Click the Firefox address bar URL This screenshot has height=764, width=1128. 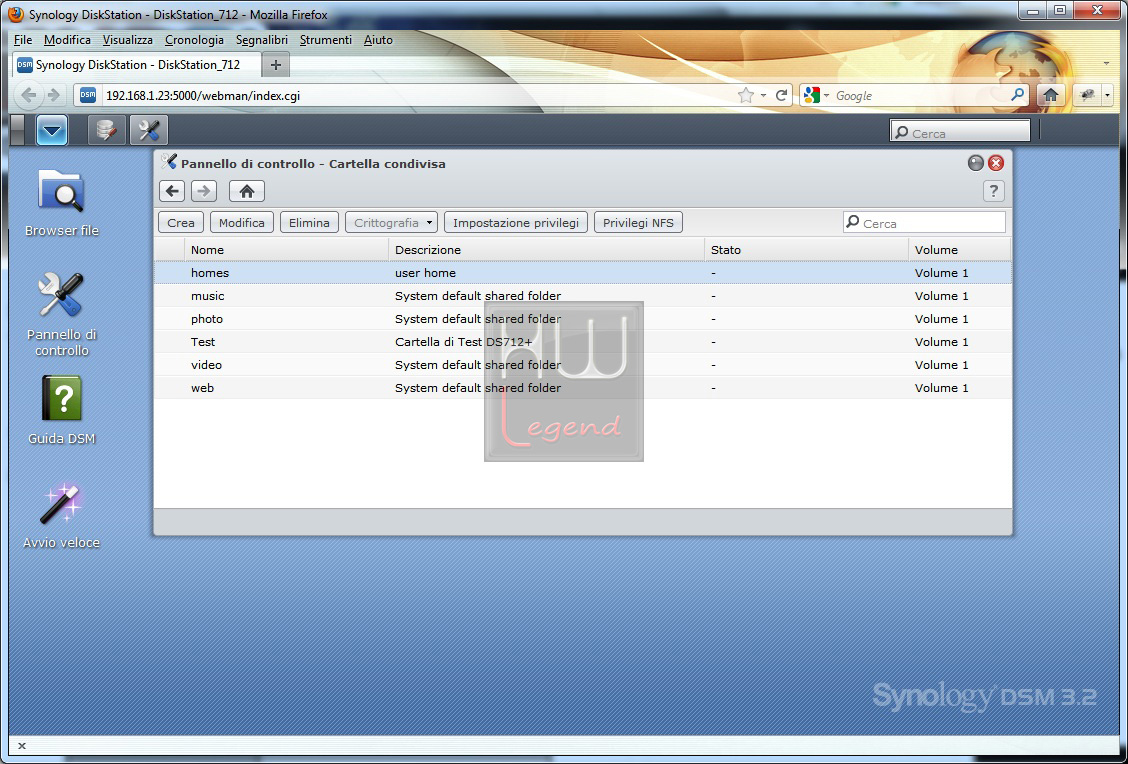point(203,96)
